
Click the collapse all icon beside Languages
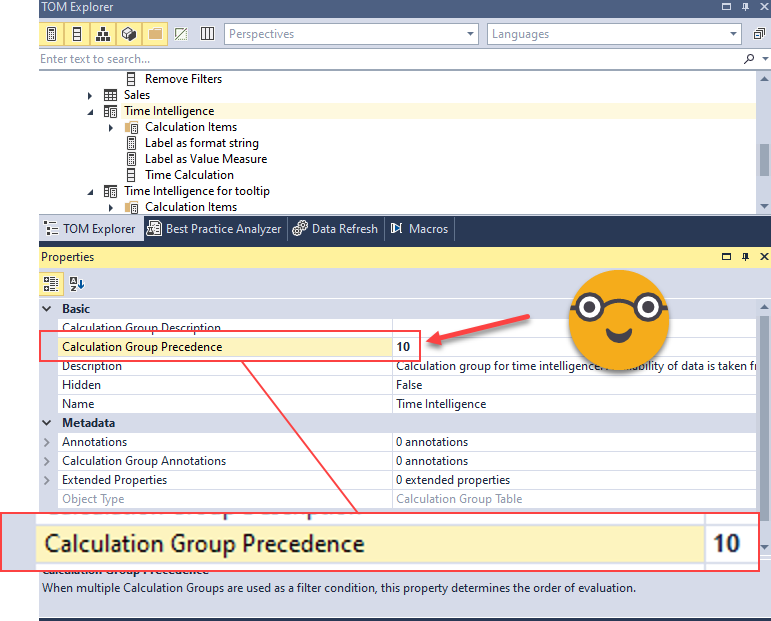pos(759,34)
